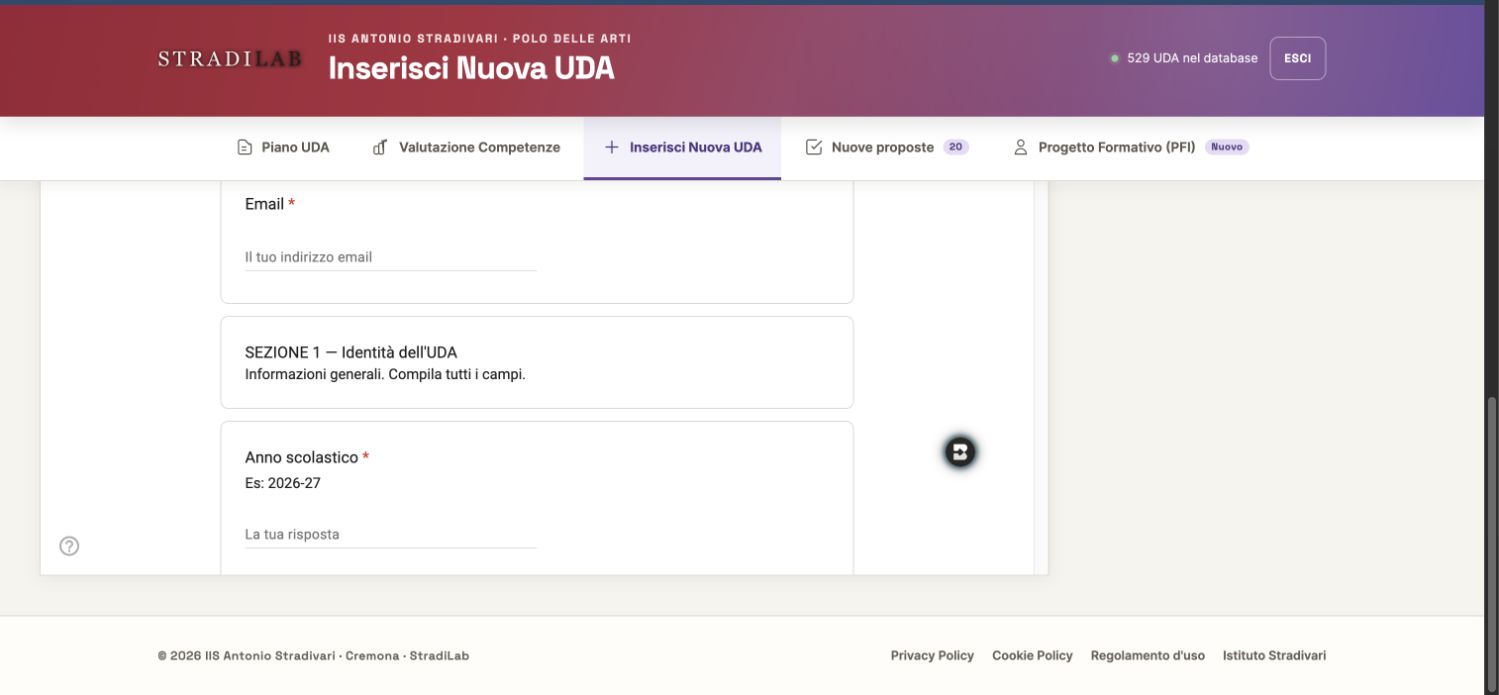Open the Piano UDA tab
This screenshot has width=1499, height=695.
click(x=283, y=147)
